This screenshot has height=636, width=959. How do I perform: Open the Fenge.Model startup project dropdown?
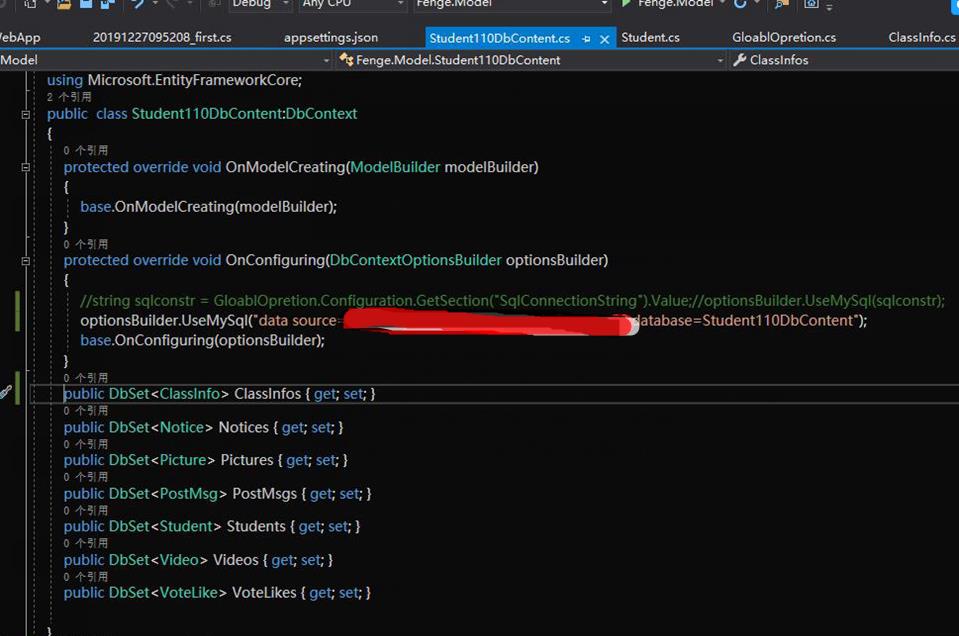click(511, 4)
